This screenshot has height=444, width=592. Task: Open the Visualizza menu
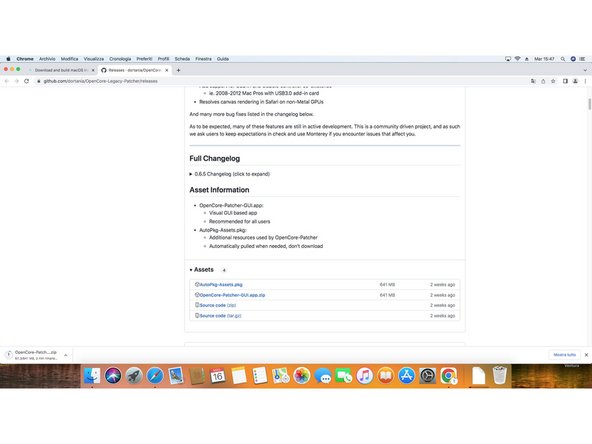pos(94,59)
